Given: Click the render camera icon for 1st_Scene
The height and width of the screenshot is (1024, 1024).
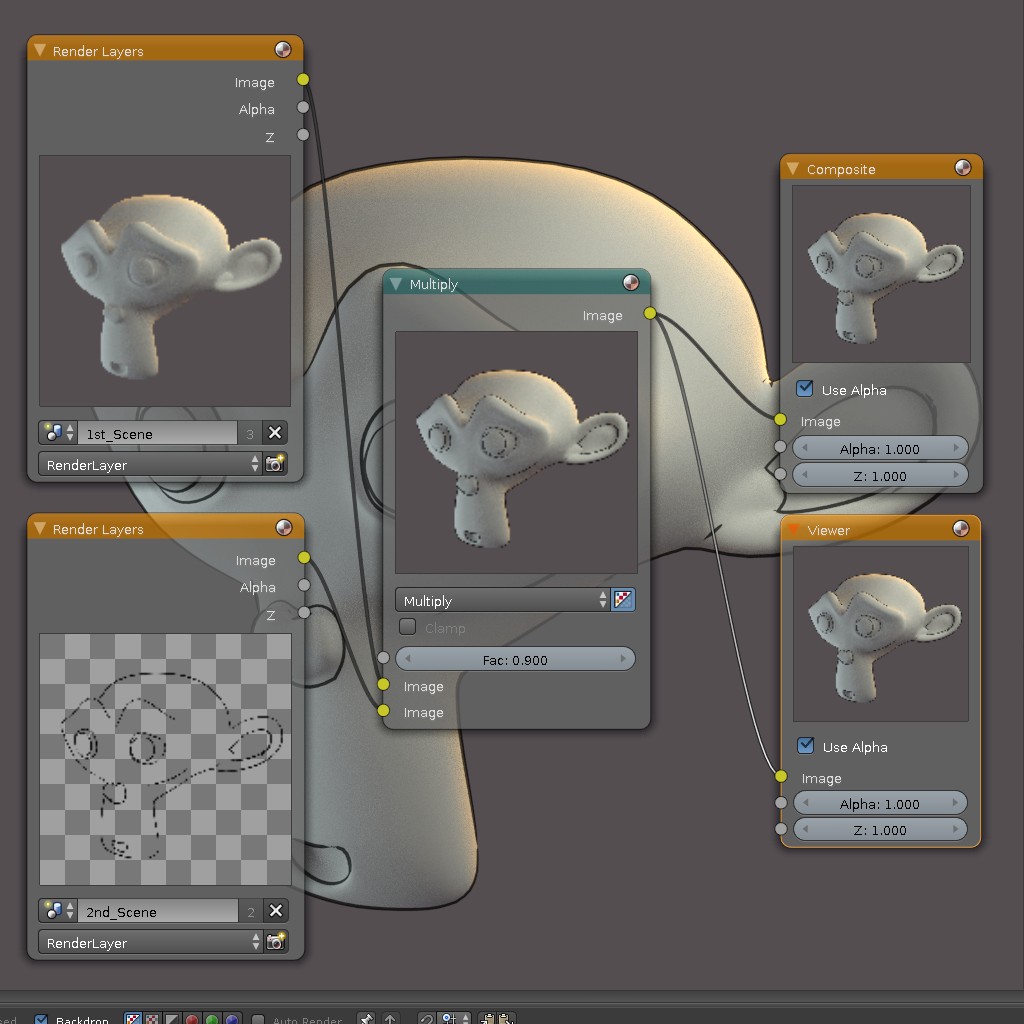Looking at the screenshot, I should coord(275,464).
